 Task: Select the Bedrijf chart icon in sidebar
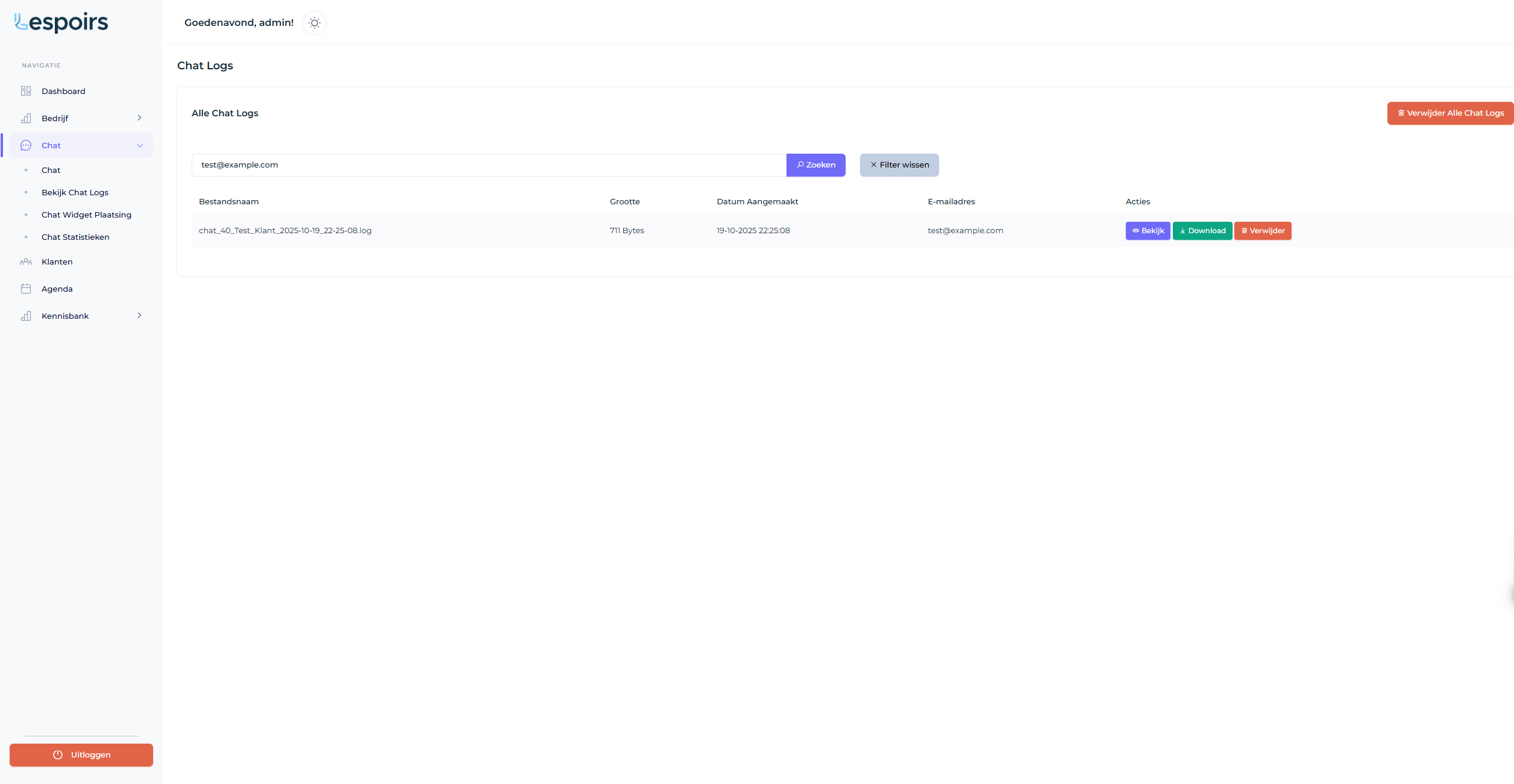pos(26,118)
